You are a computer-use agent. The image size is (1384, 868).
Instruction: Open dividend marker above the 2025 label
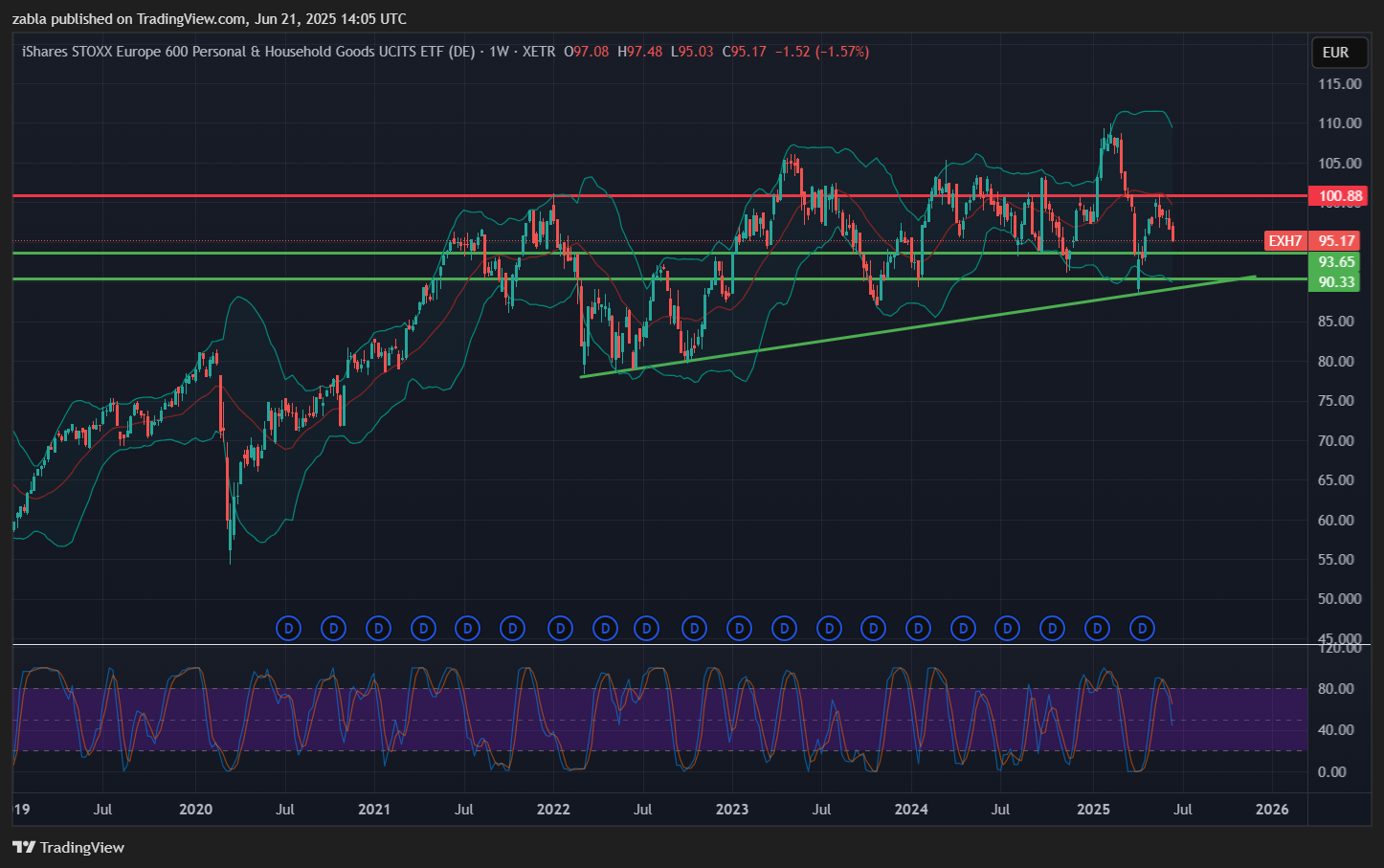1098,629
